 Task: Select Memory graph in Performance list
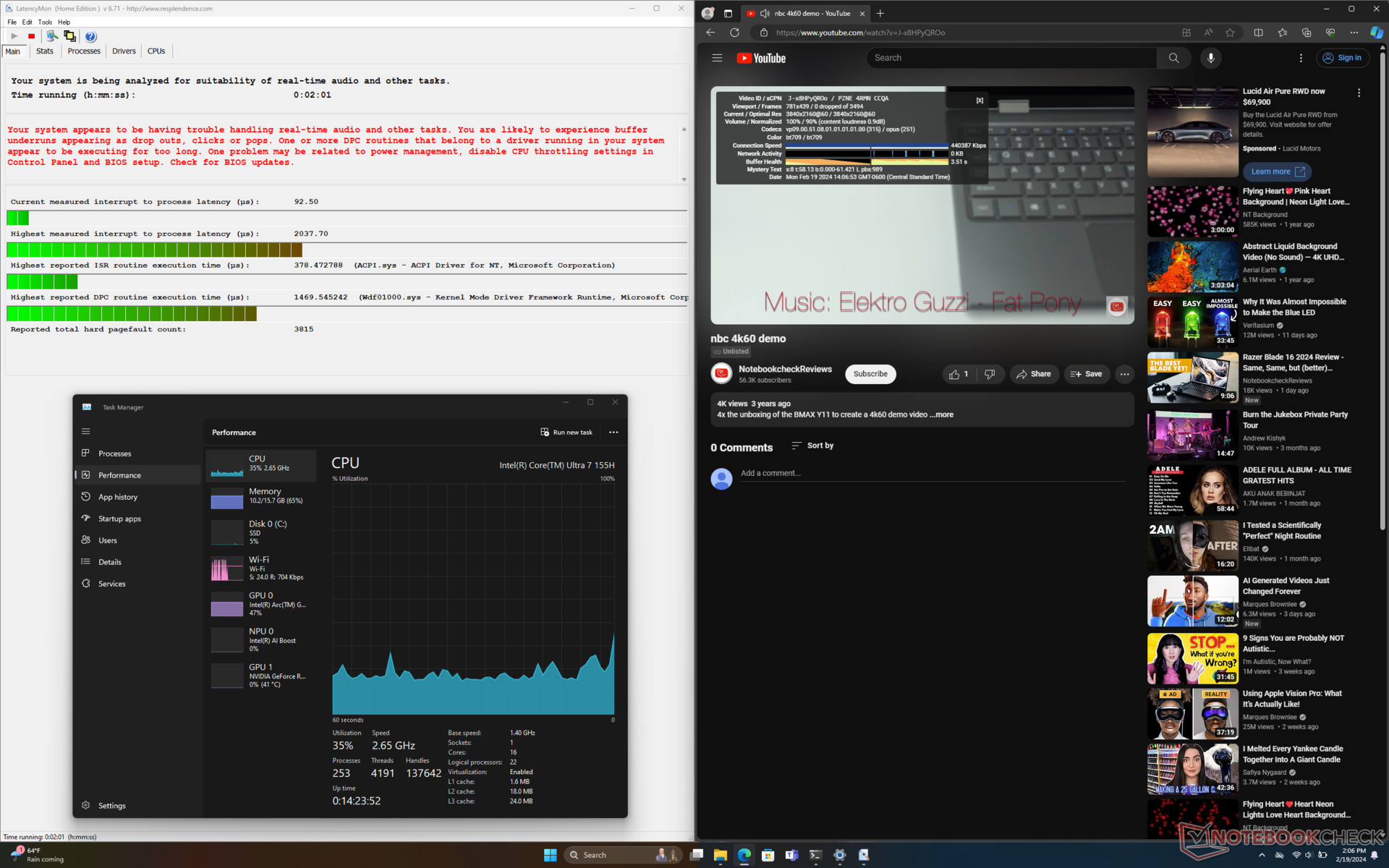[x=260, y=498]
